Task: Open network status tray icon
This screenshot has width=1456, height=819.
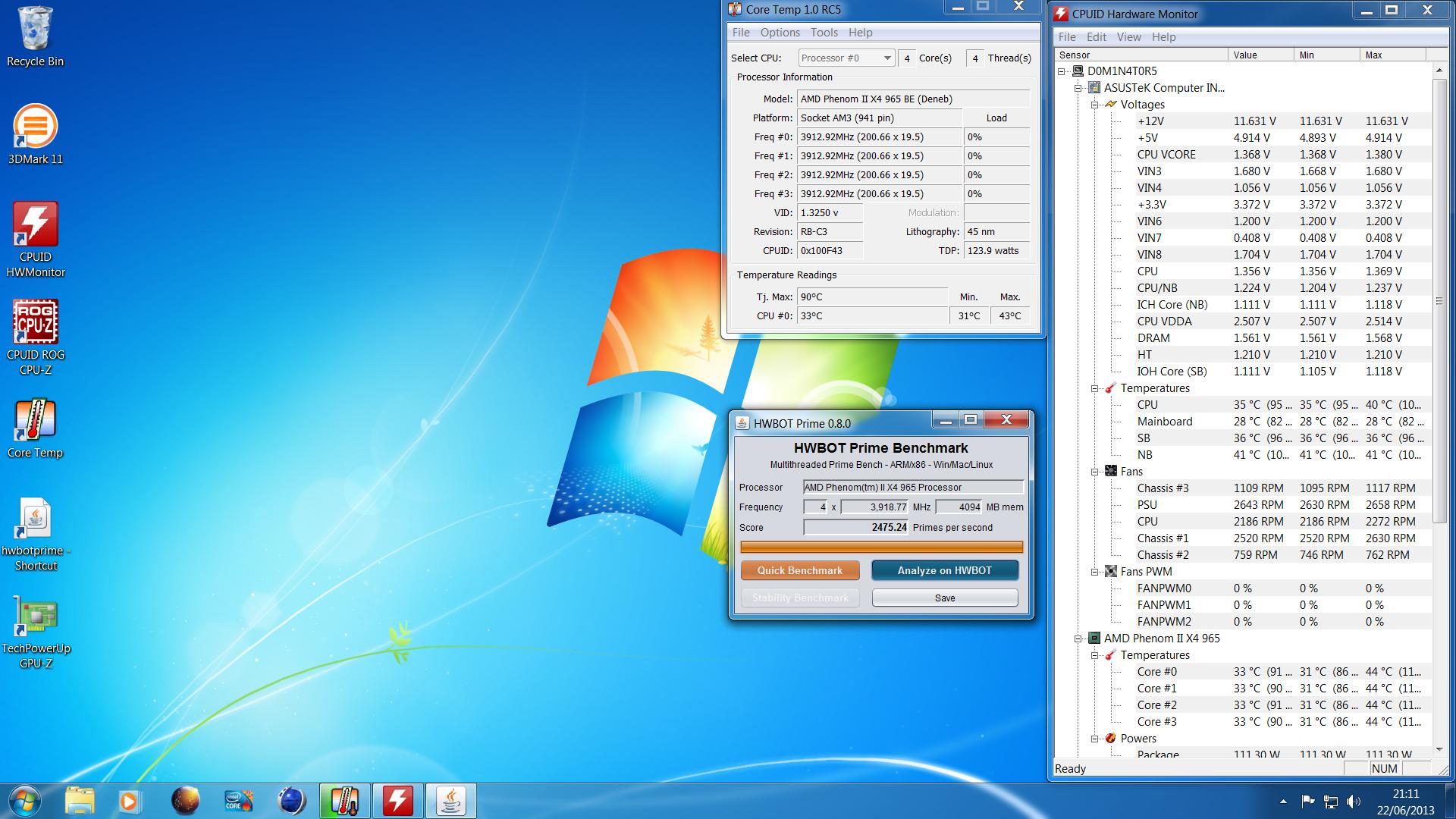Action: [1331, 801]
